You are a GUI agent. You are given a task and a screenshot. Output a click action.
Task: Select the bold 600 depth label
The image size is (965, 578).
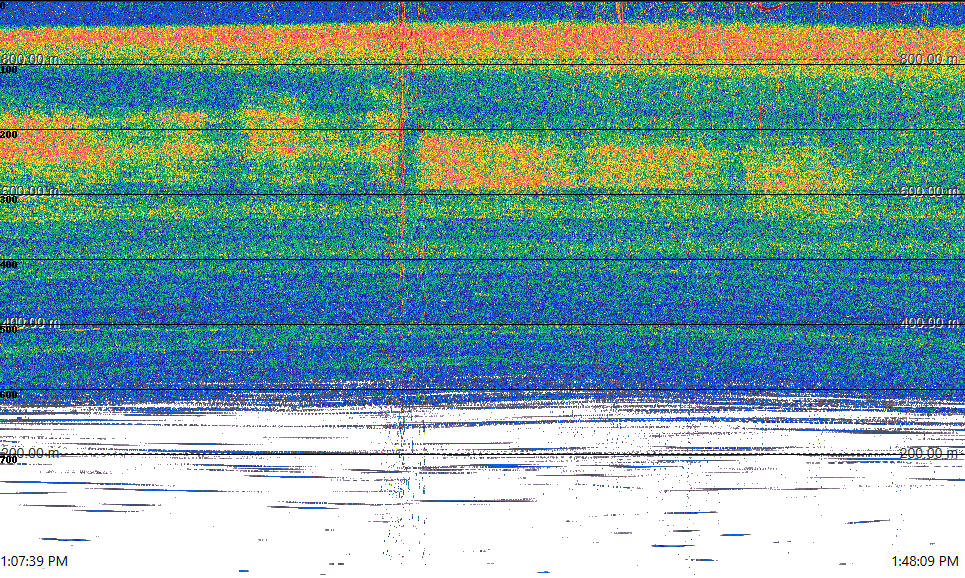tap(9, 395)
